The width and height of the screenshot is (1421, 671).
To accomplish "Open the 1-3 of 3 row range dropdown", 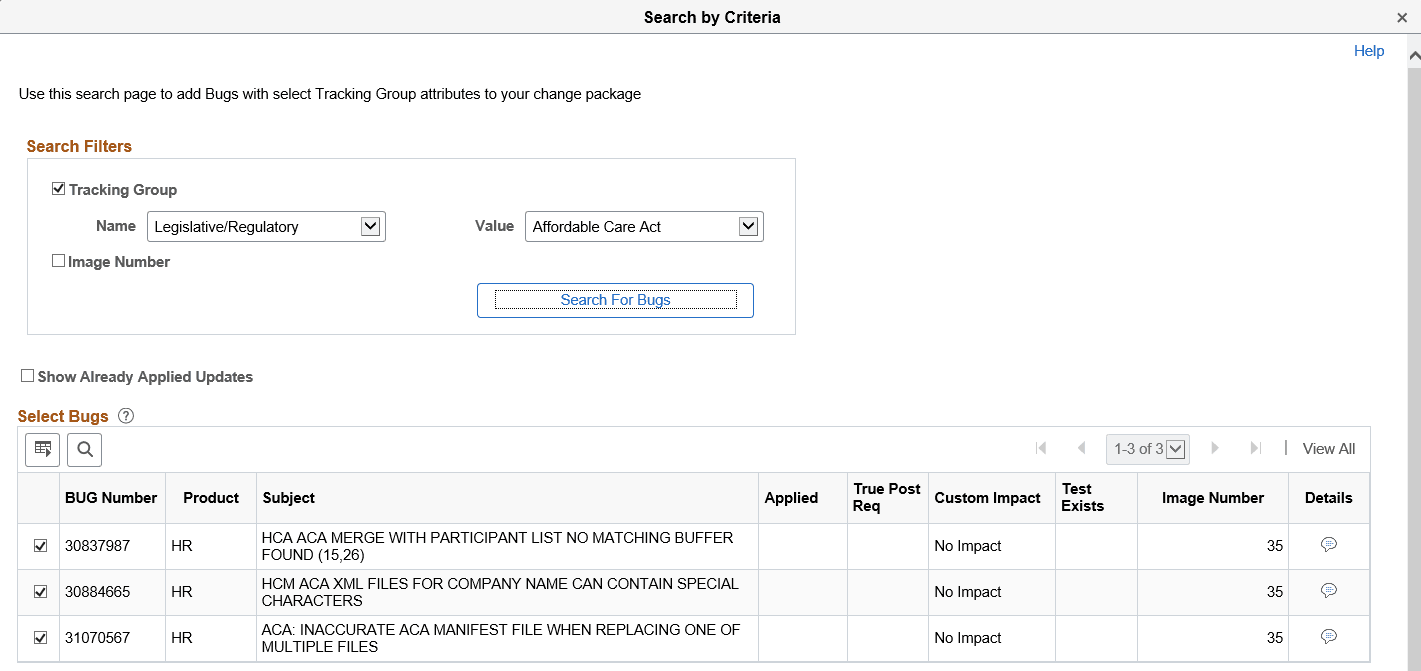I will point(1177,448).
